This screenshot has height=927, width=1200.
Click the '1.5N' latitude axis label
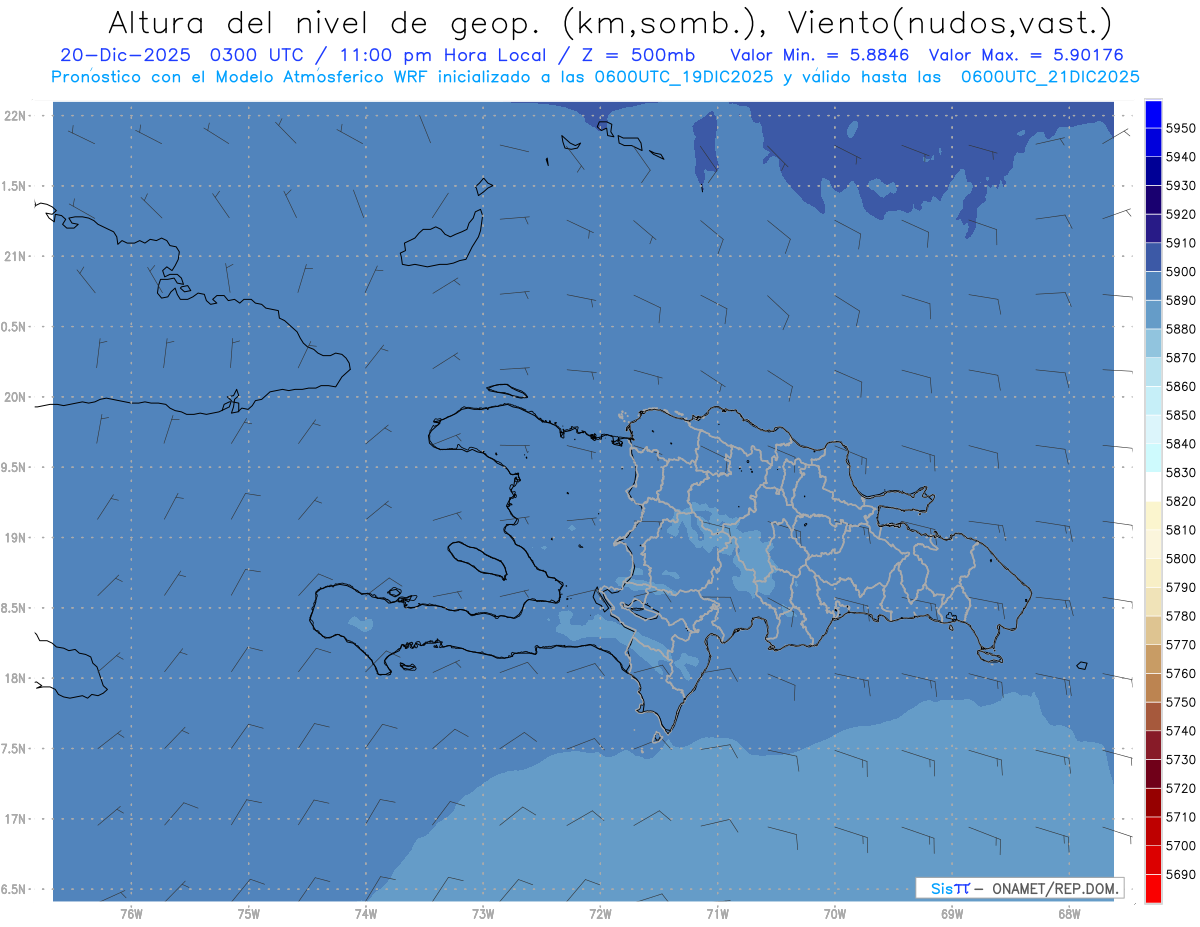(15, 186)
